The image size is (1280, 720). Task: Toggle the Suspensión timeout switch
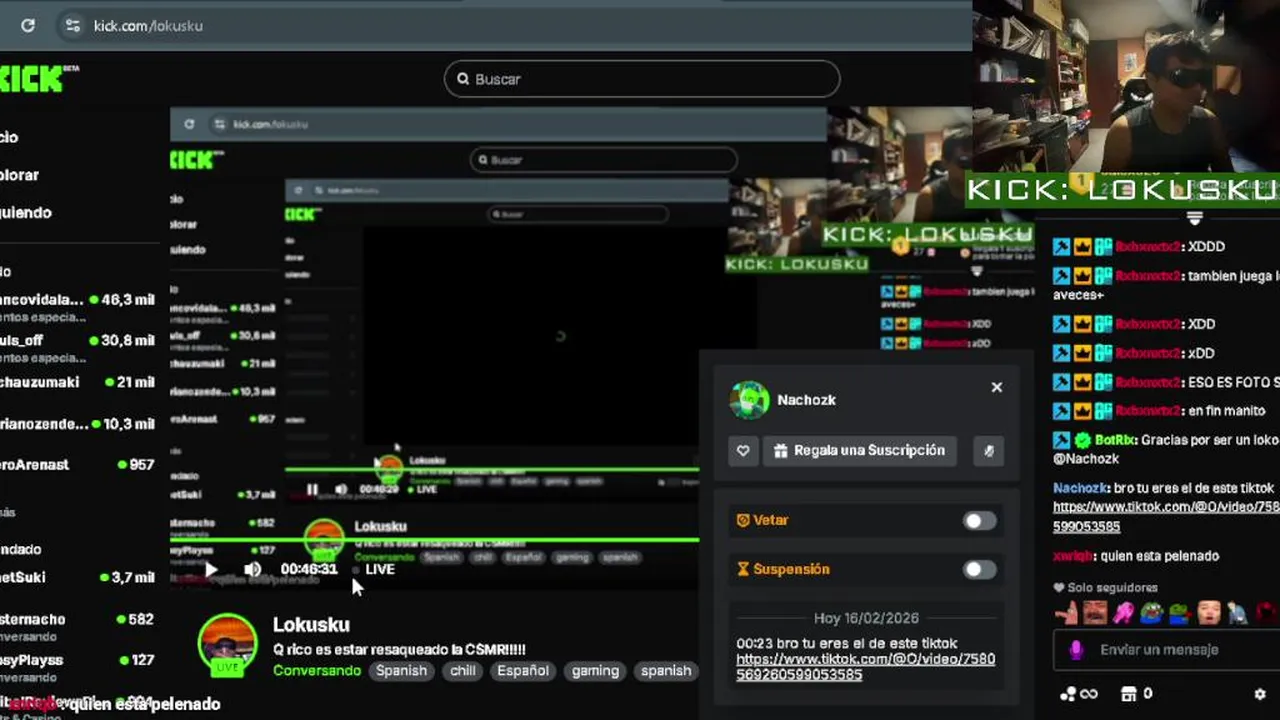point(979,569)
